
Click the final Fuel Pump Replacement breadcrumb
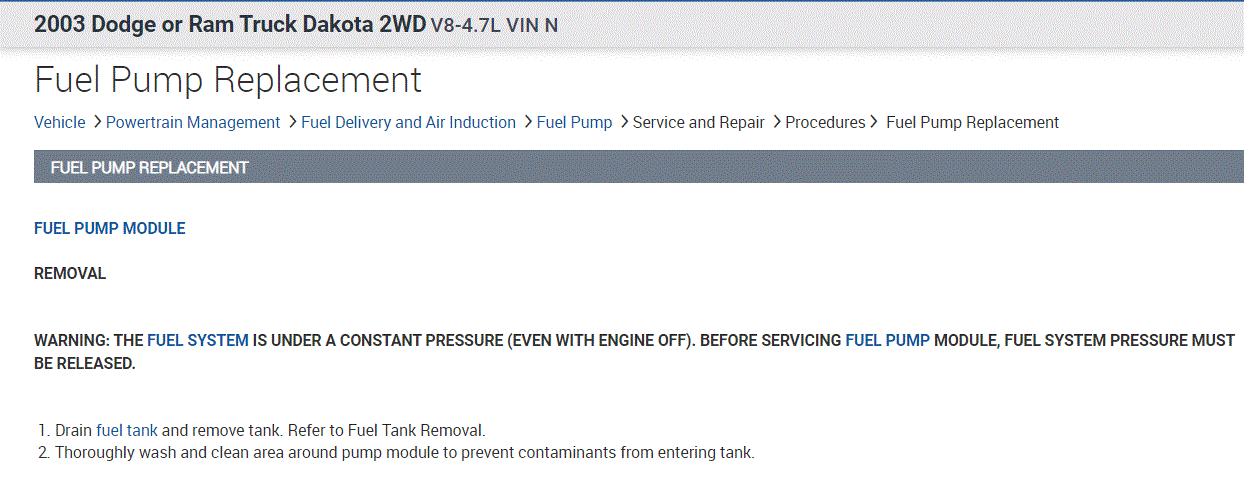coord(972,122)
